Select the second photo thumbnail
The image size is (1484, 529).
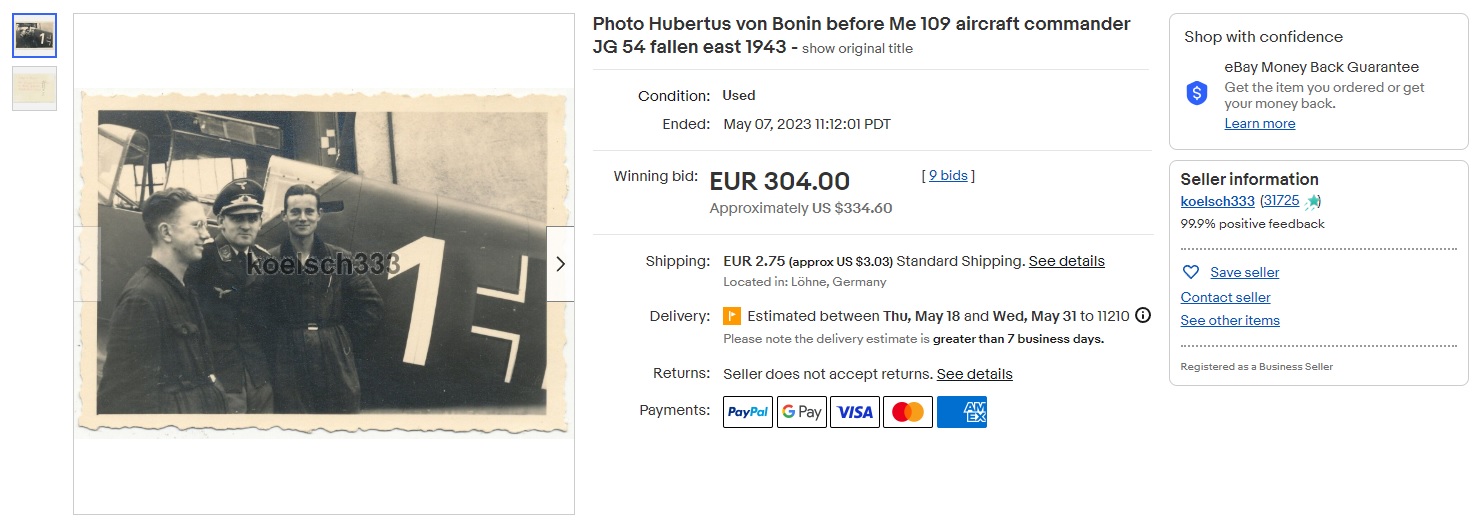(x=35, y=88)
